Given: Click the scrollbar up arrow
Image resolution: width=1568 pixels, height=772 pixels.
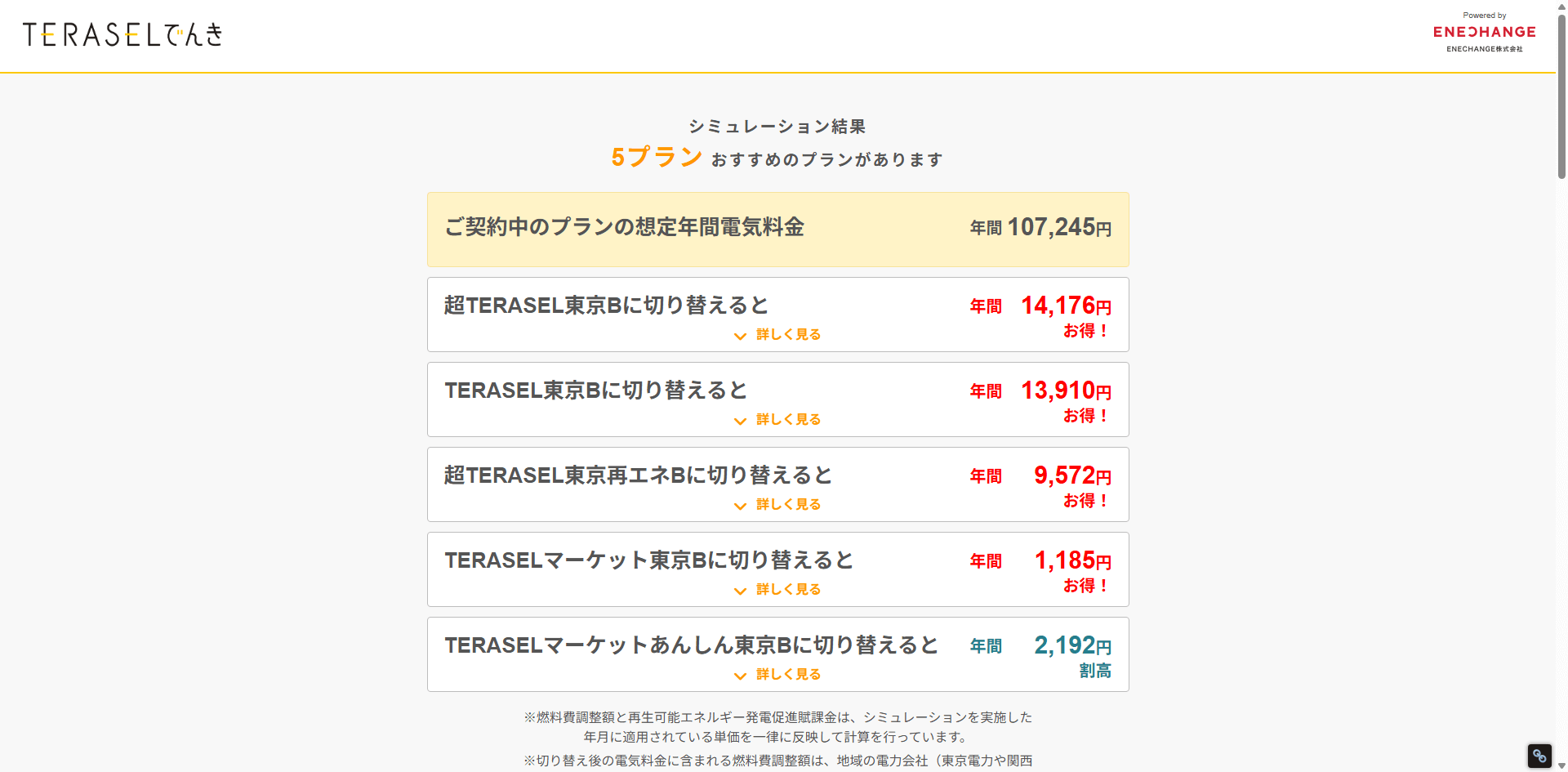Looking at the screenshot, I should click(1561, 7).
